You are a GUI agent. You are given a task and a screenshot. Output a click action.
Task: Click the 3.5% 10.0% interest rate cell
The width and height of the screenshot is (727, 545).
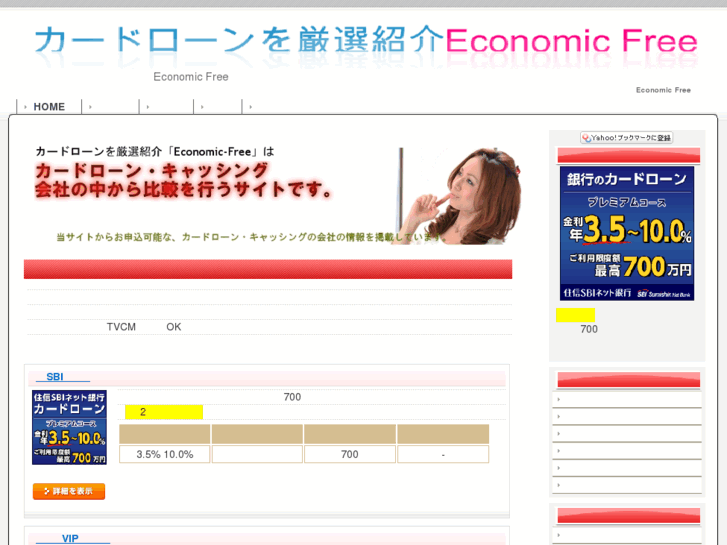tap(165, 455)
